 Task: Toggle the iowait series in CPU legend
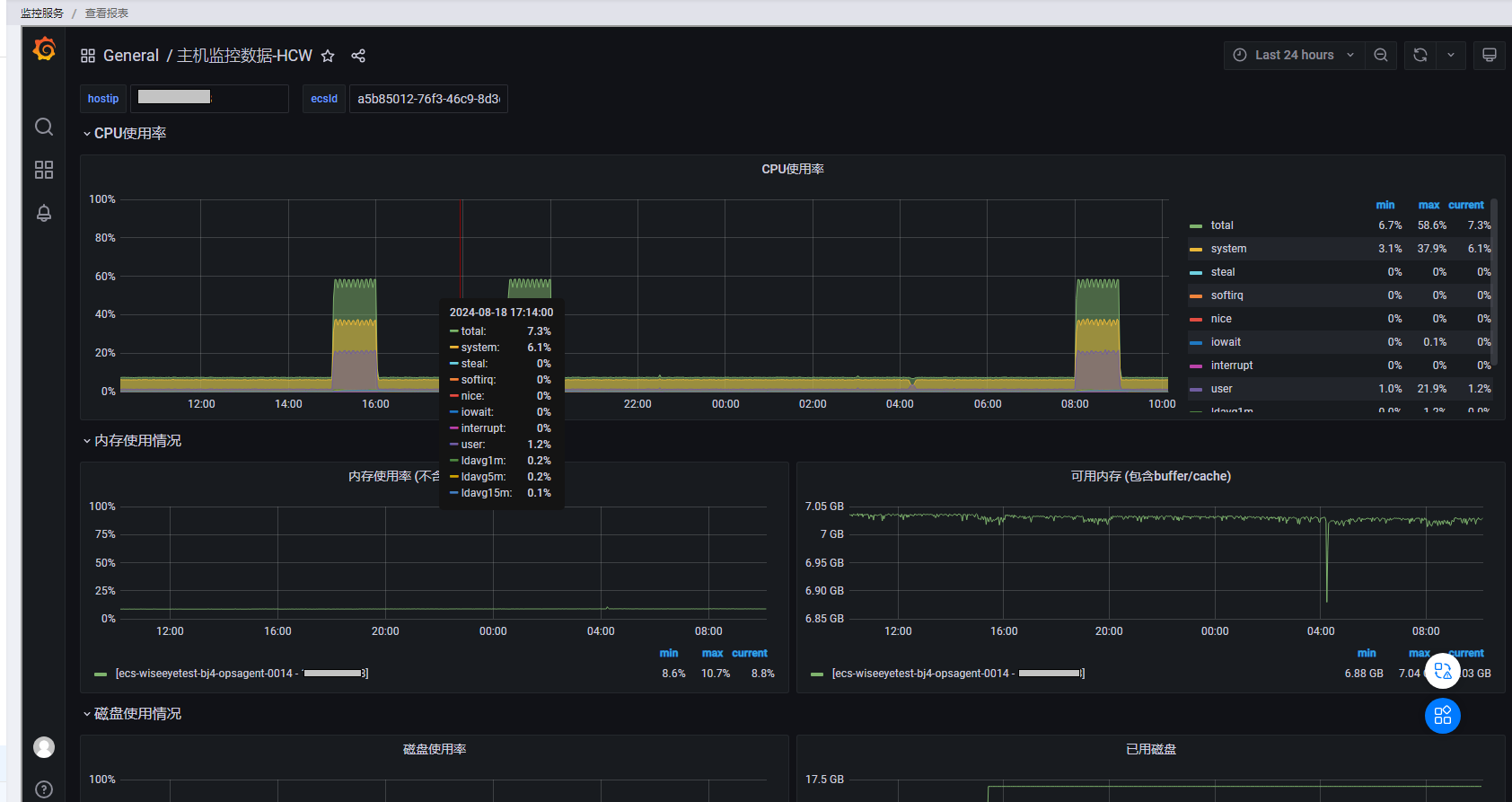[1225, 342]
